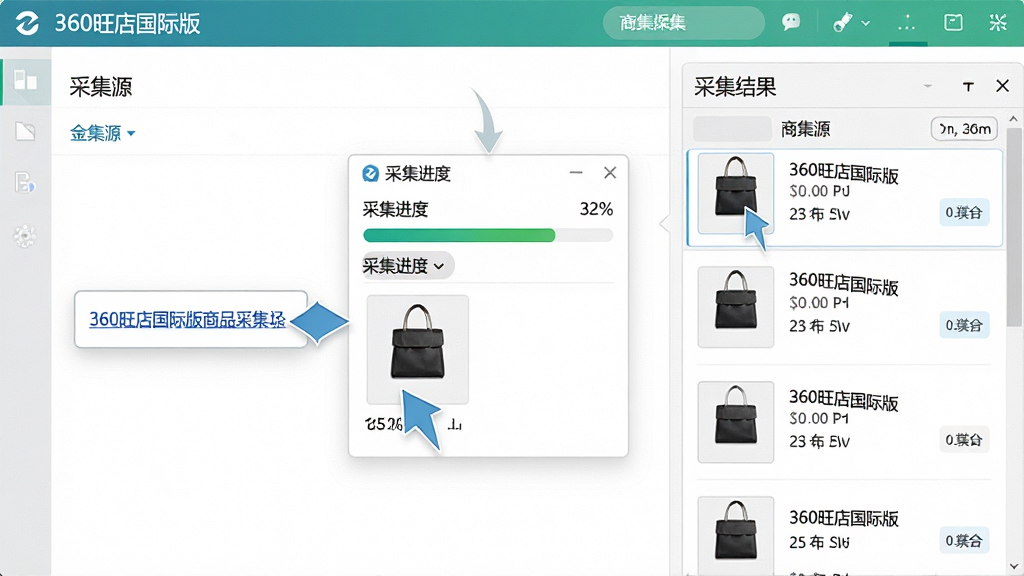The height and width of the screenshot is (576, 1024).
Task: Click the results panel scrollbar down arrow
Action: (1014, 566)
